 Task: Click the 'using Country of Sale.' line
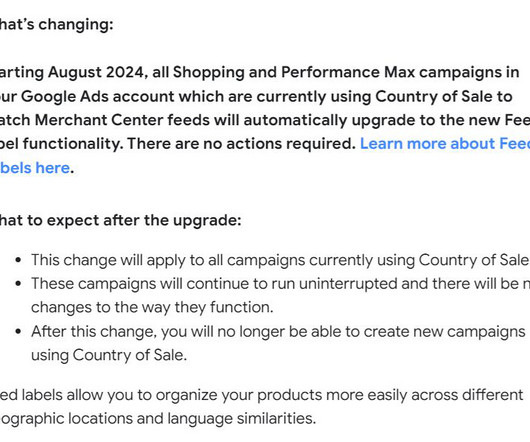pyautogui.click(x=109, y=355)
